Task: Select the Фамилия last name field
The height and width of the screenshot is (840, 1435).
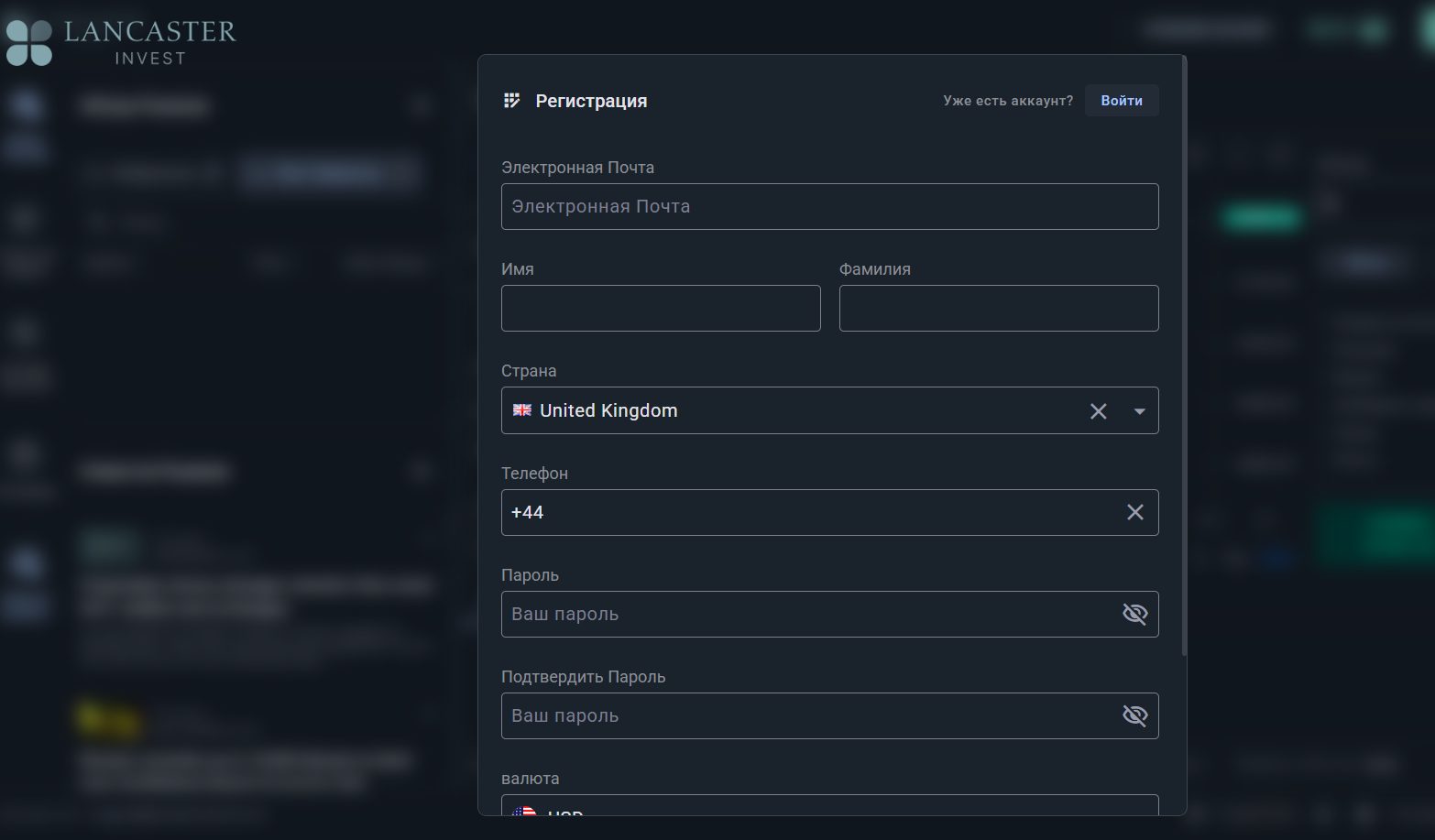Action: (x=998, y=309)
